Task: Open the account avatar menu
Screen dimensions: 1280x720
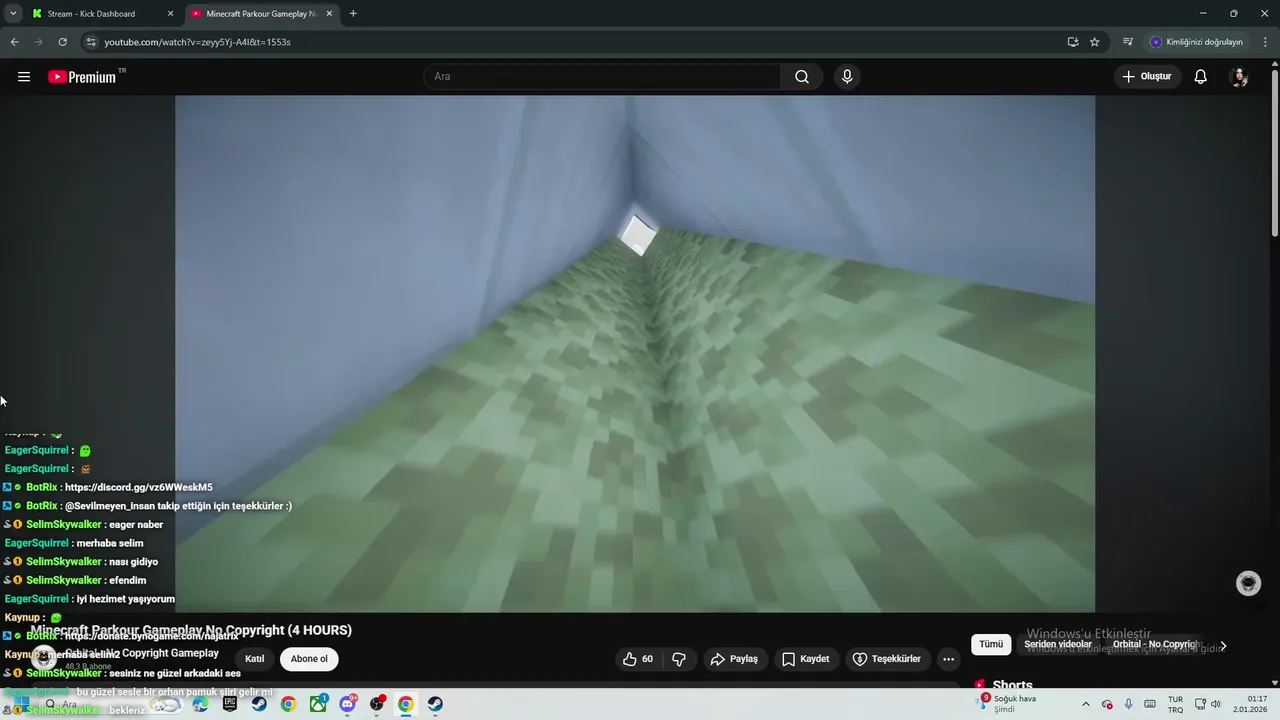Action: click(x=1239, y=77)
